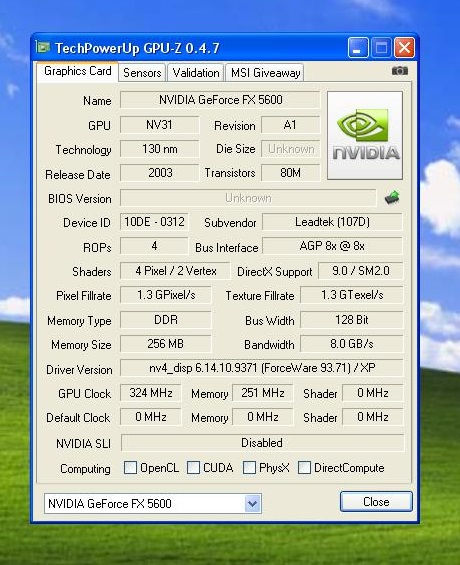
Task: Click the Bandwidth value 8.0 GB/s
Action: (352, 344)
